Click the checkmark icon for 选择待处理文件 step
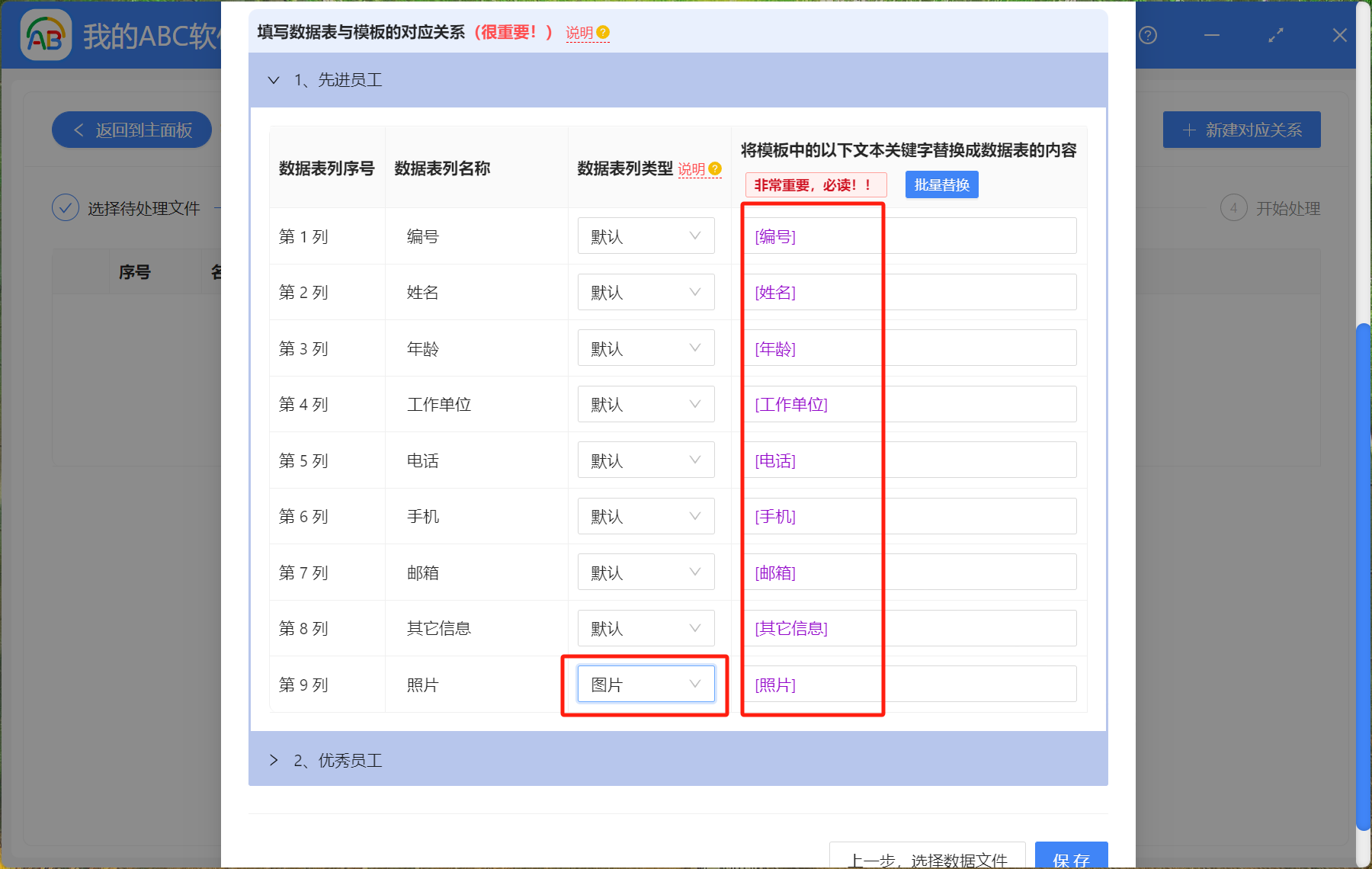1372x869 pixels. click(66, 207)
